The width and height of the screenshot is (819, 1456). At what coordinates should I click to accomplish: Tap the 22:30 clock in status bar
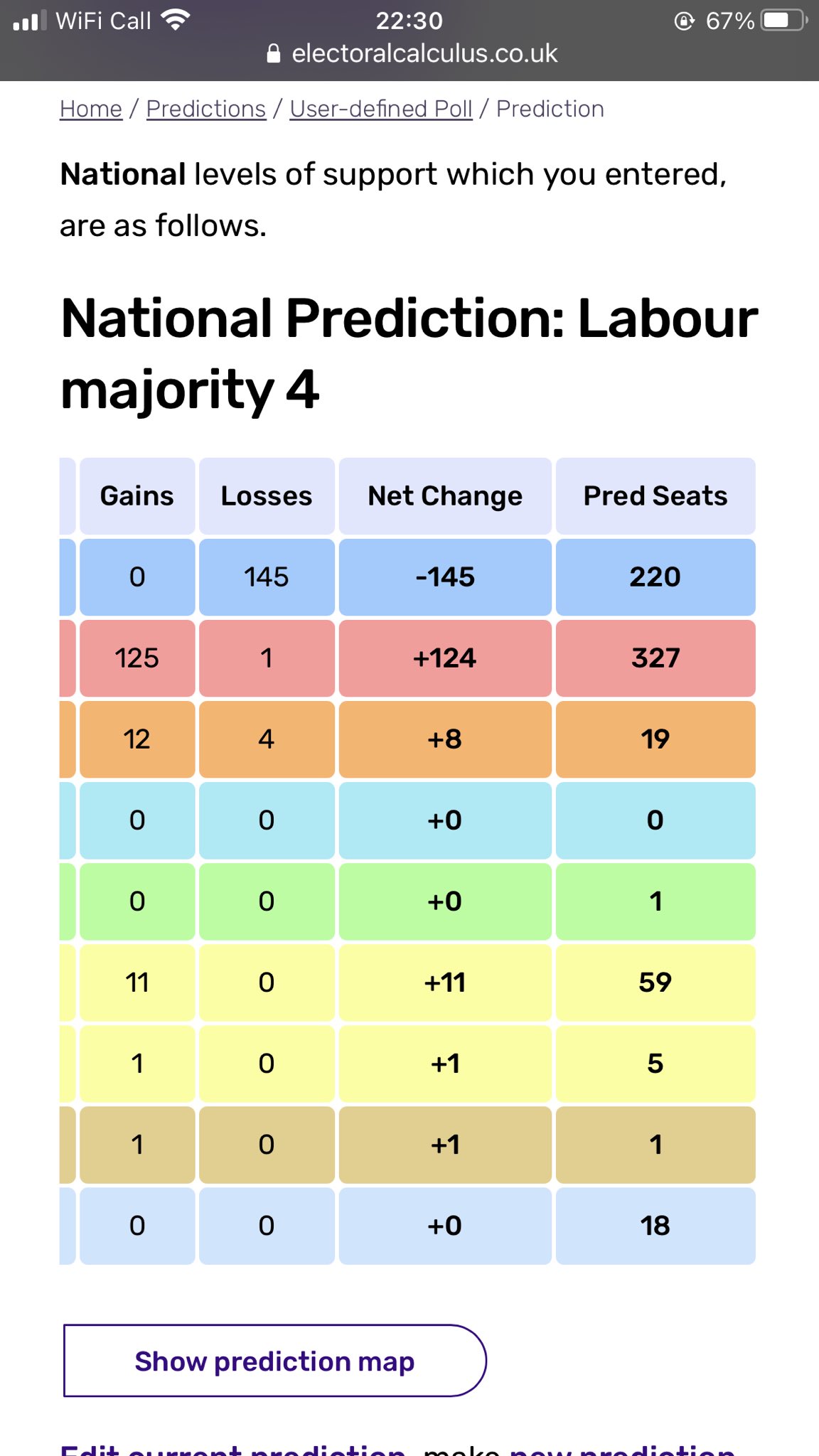pyautogui.click(x=409, y=21)
